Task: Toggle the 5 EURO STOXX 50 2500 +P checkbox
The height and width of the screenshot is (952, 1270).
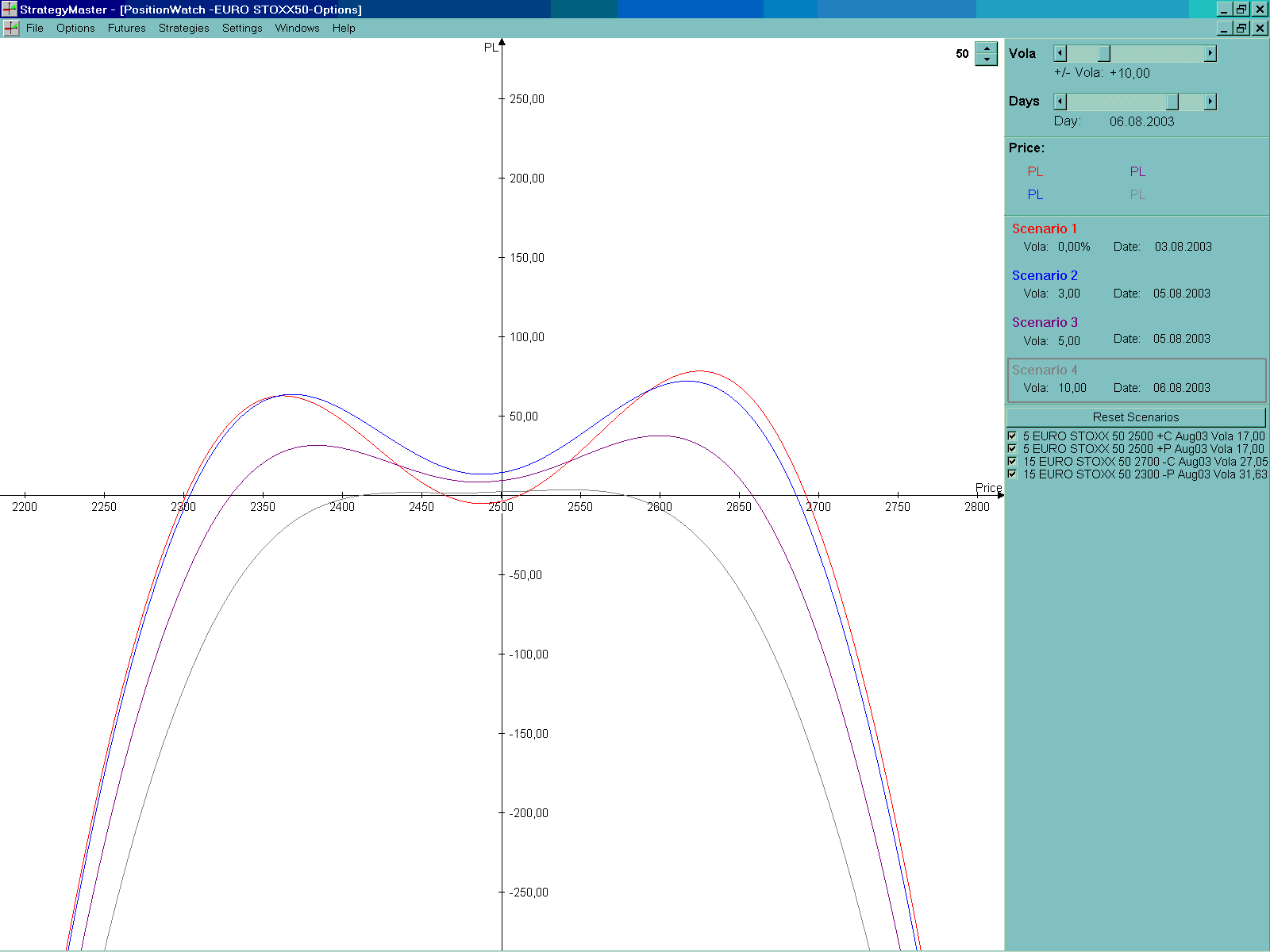Action: pyautogui.click(x=1012, y=448)
